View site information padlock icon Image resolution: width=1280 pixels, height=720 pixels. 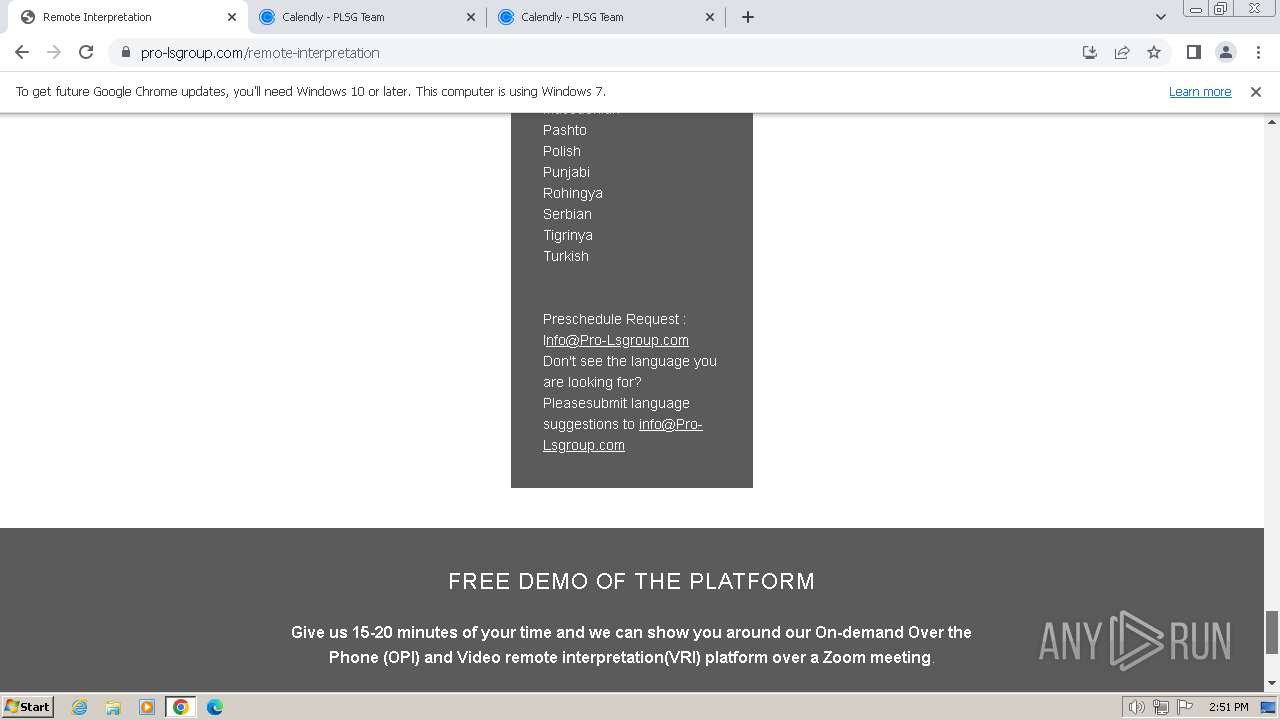click(x=125, y=53)
